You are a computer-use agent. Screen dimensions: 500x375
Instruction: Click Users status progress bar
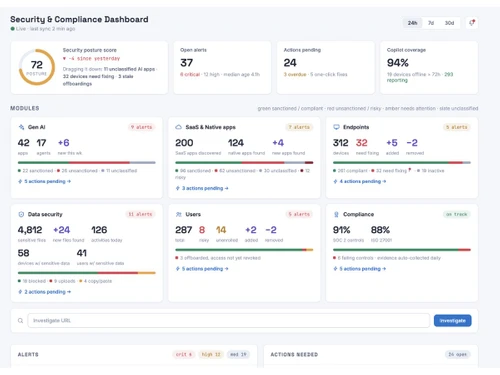point(244,250)
